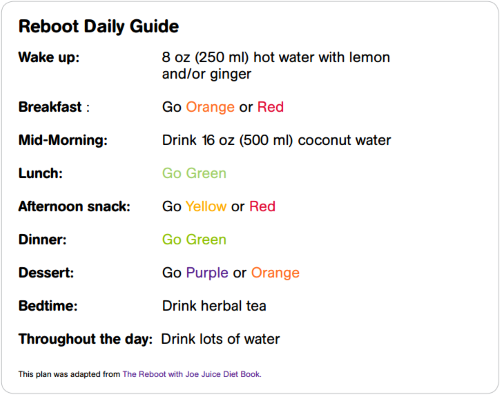500x395 pixels.
Task: Click the Mid-Morning label
Action: click(63, 140)
